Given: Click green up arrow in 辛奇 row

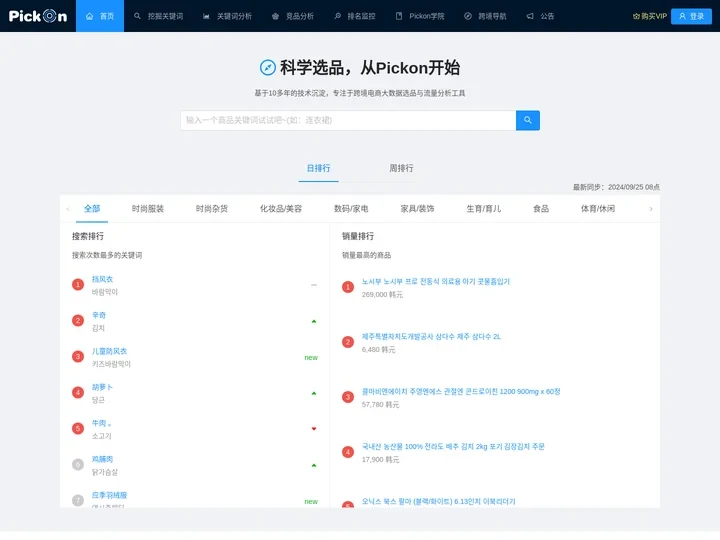Looking at the screenshot, I should tap(314, 321).
